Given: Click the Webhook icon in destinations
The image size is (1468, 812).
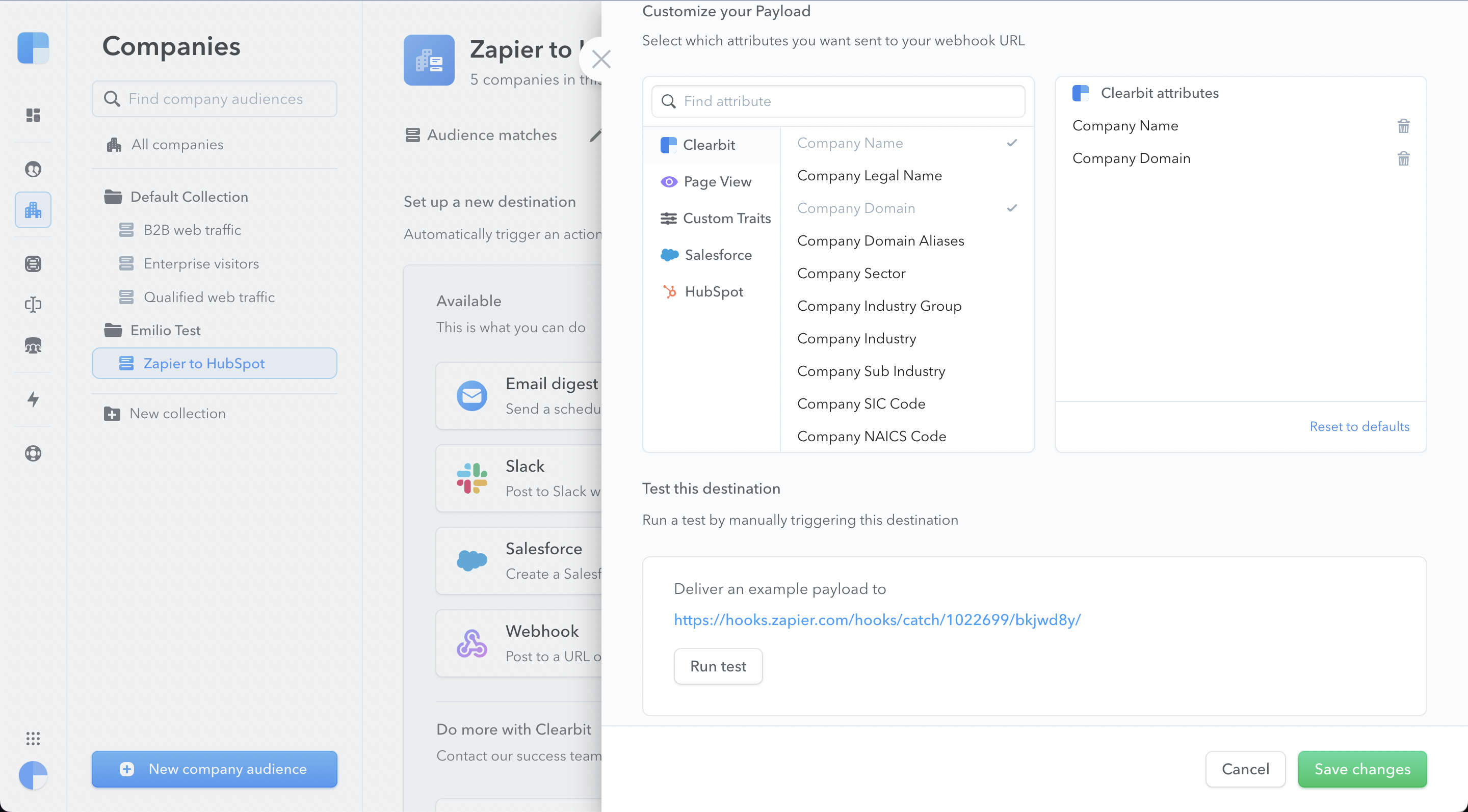Looking at the screenshot, I should coord(472,643).
